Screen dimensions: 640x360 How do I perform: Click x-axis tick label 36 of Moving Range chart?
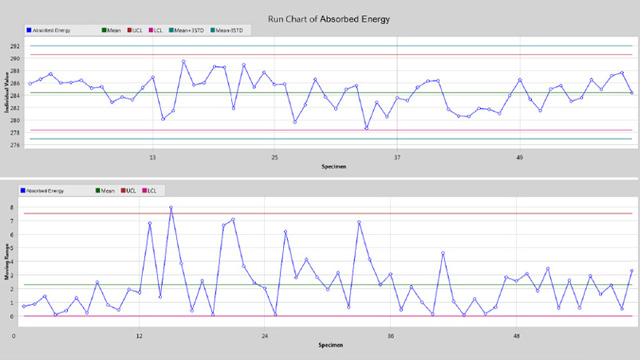[391, 336]
